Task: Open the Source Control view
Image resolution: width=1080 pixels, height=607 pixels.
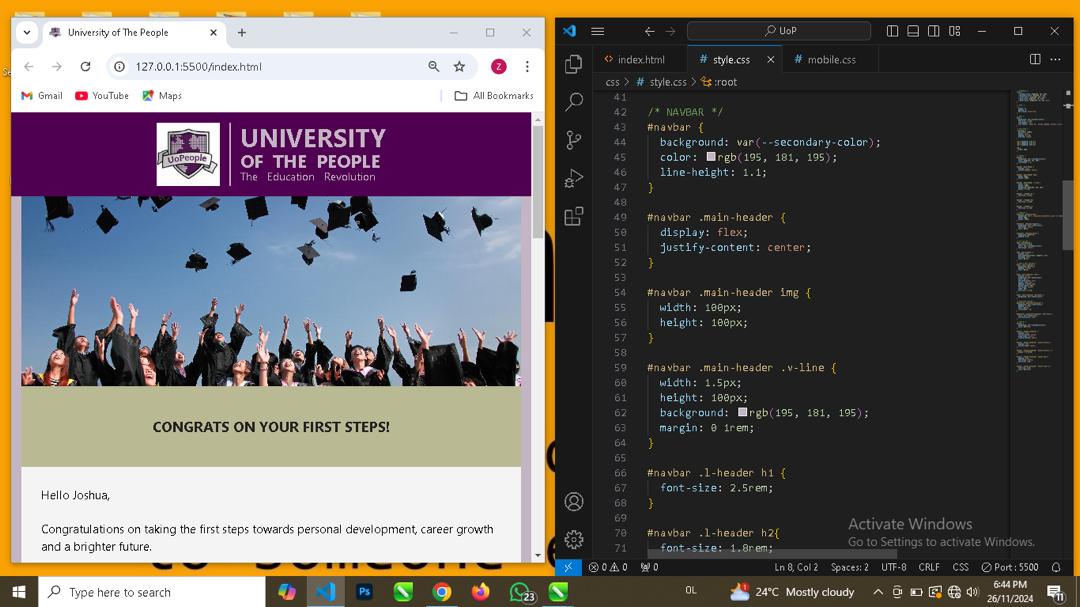Action: [x=574, y=140]
